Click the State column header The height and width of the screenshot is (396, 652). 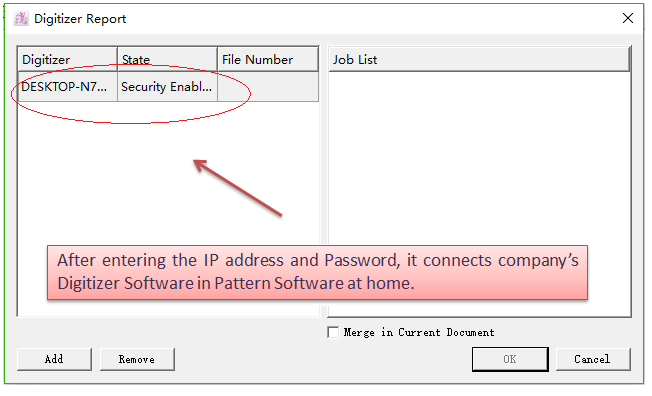168,59
